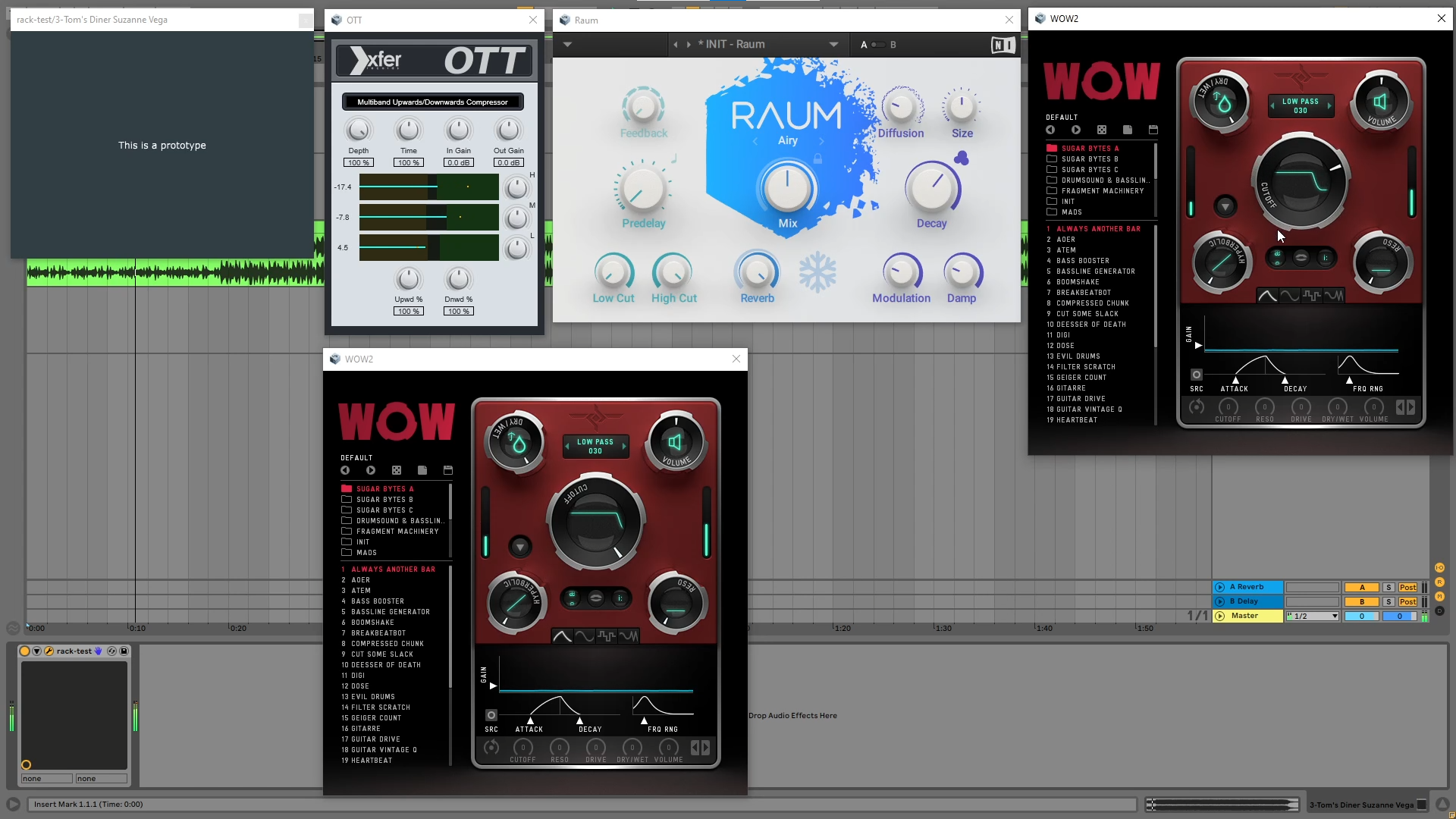Click the Native Instruments logo in Raum
The height and width of the screenshot is (819, 1456).
pyautogui.click(x=1003, y=45)
